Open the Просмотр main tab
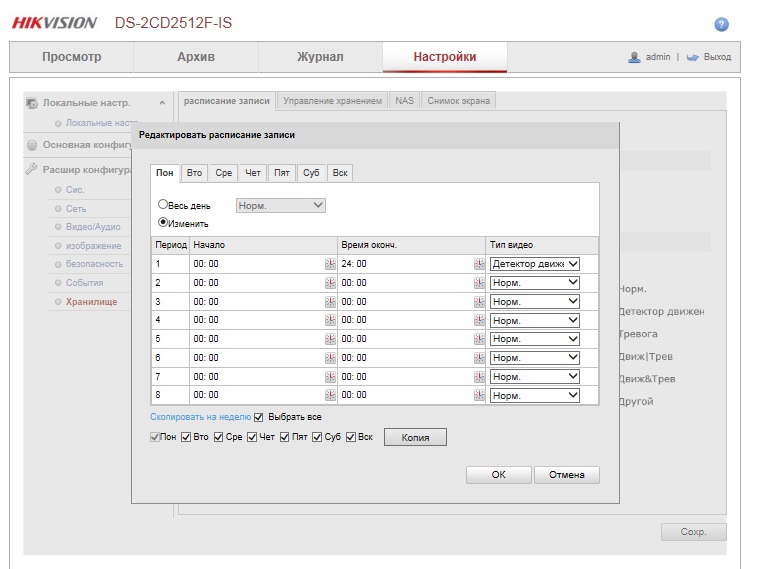Screen dimensions: 759x569 [x=72, y=57]
